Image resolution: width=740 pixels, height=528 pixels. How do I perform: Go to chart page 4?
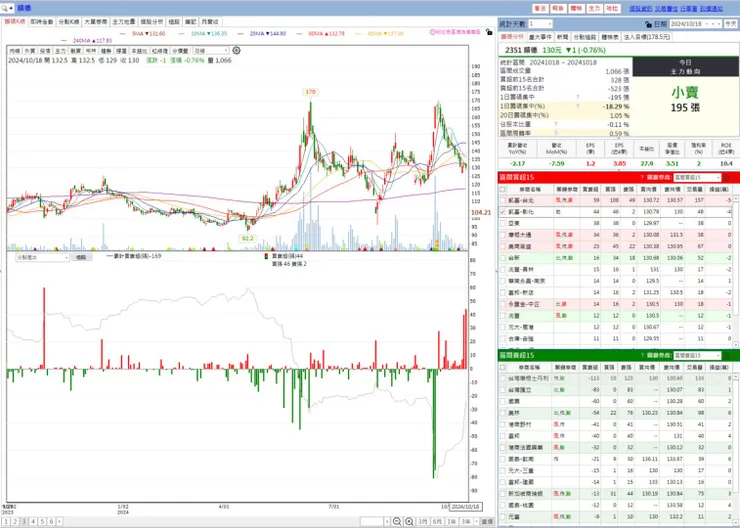click(33, 521)
